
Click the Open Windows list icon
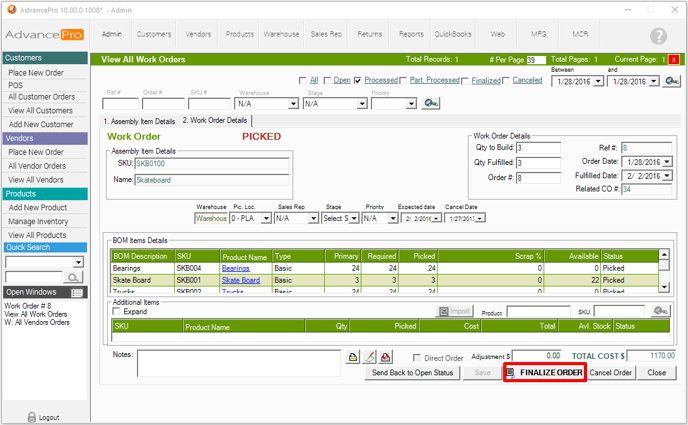point(77,293)
